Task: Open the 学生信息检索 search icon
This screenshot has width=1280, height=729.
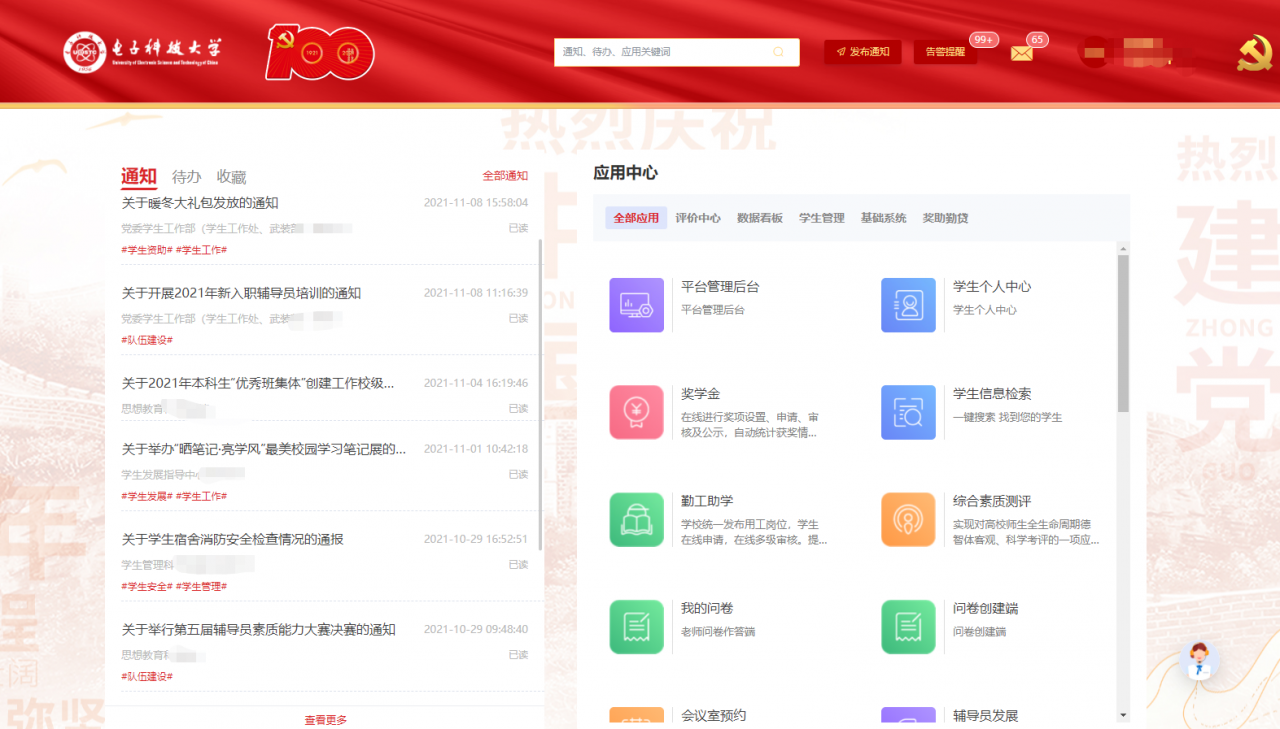Action: pyautogui.click(x=908, y=412)
